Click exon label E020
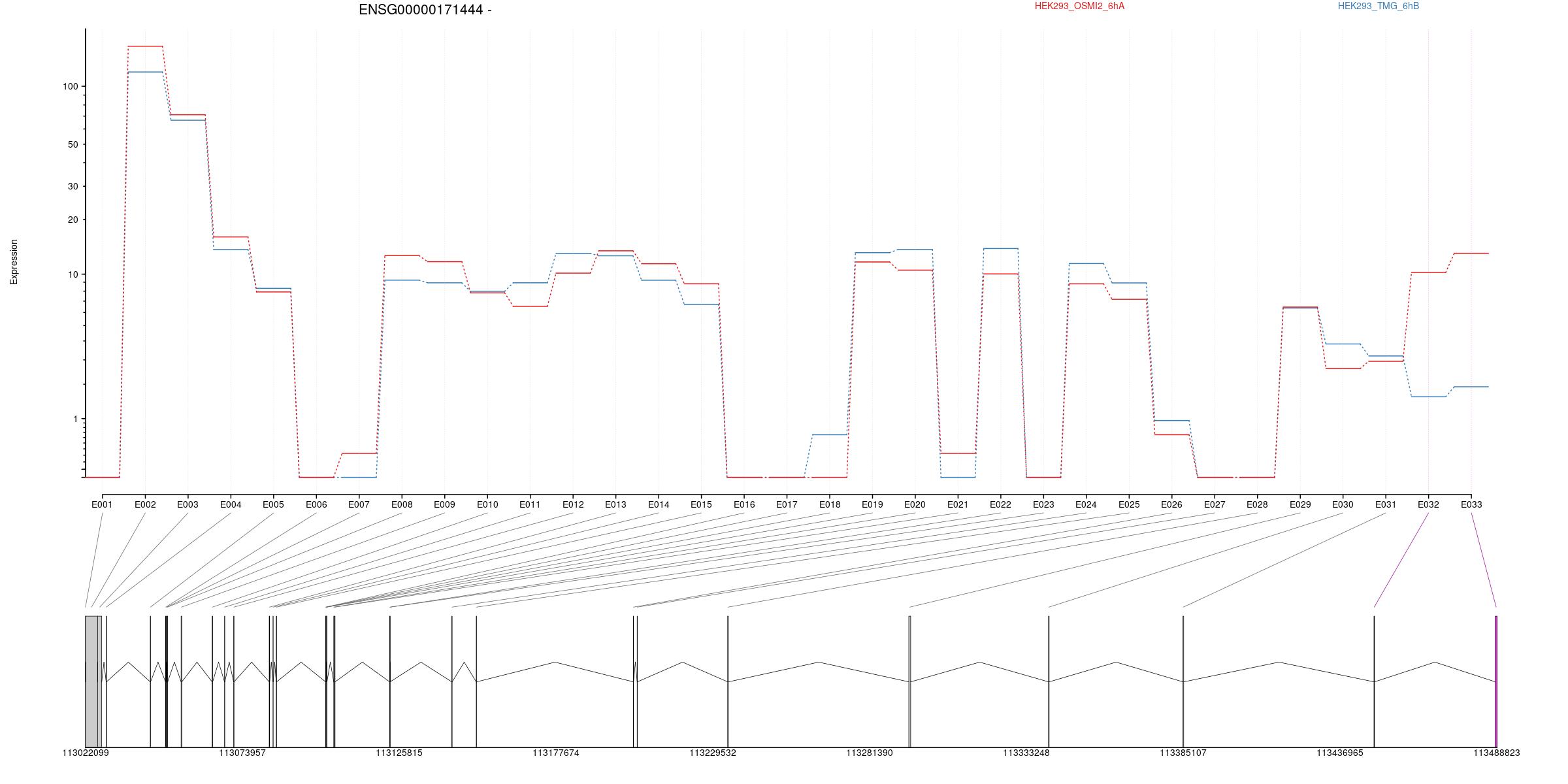 [915, 504]
